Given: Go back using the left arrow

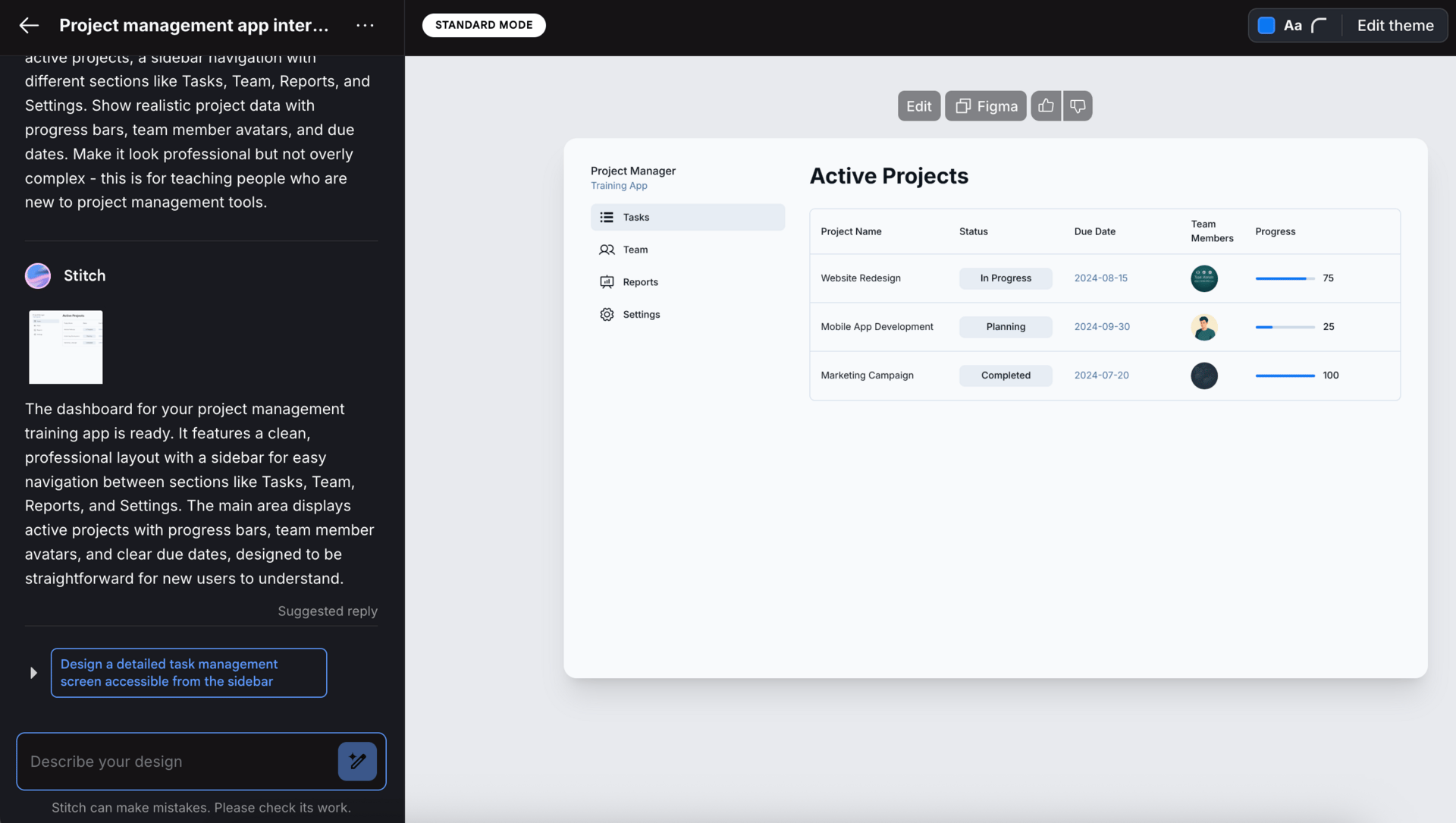Looking at the screenshot, I should (29, 25).
